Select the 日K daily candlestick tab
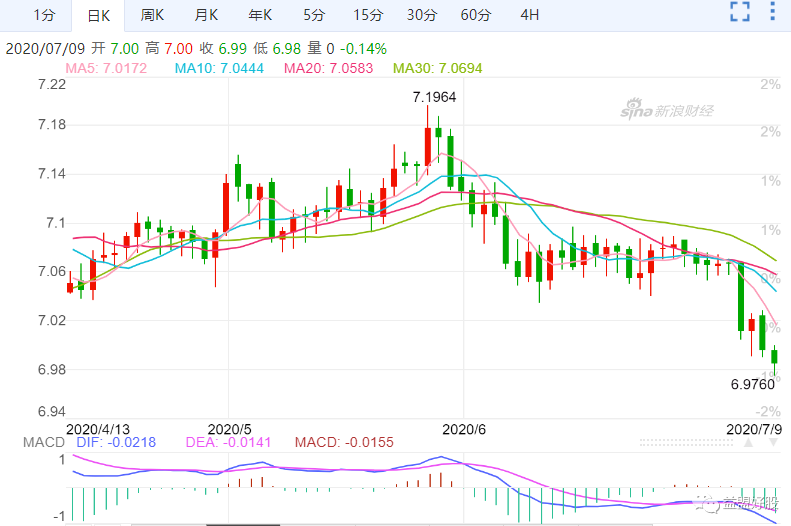 pos(98,15)
